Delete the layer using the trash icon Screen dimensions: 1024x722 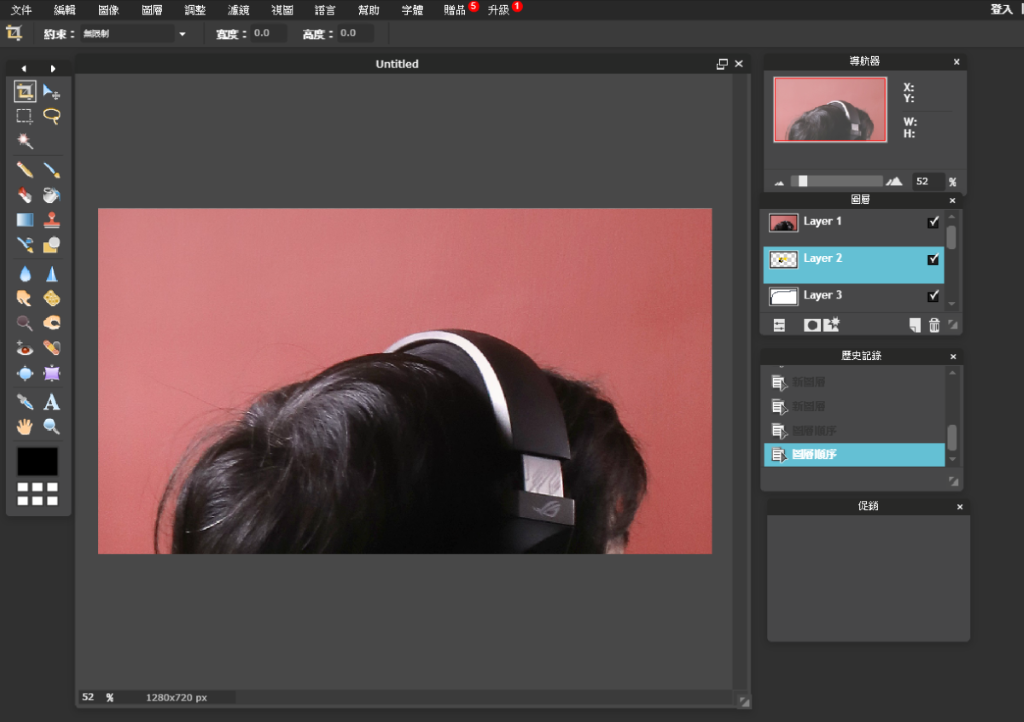[x=935, y=325]
